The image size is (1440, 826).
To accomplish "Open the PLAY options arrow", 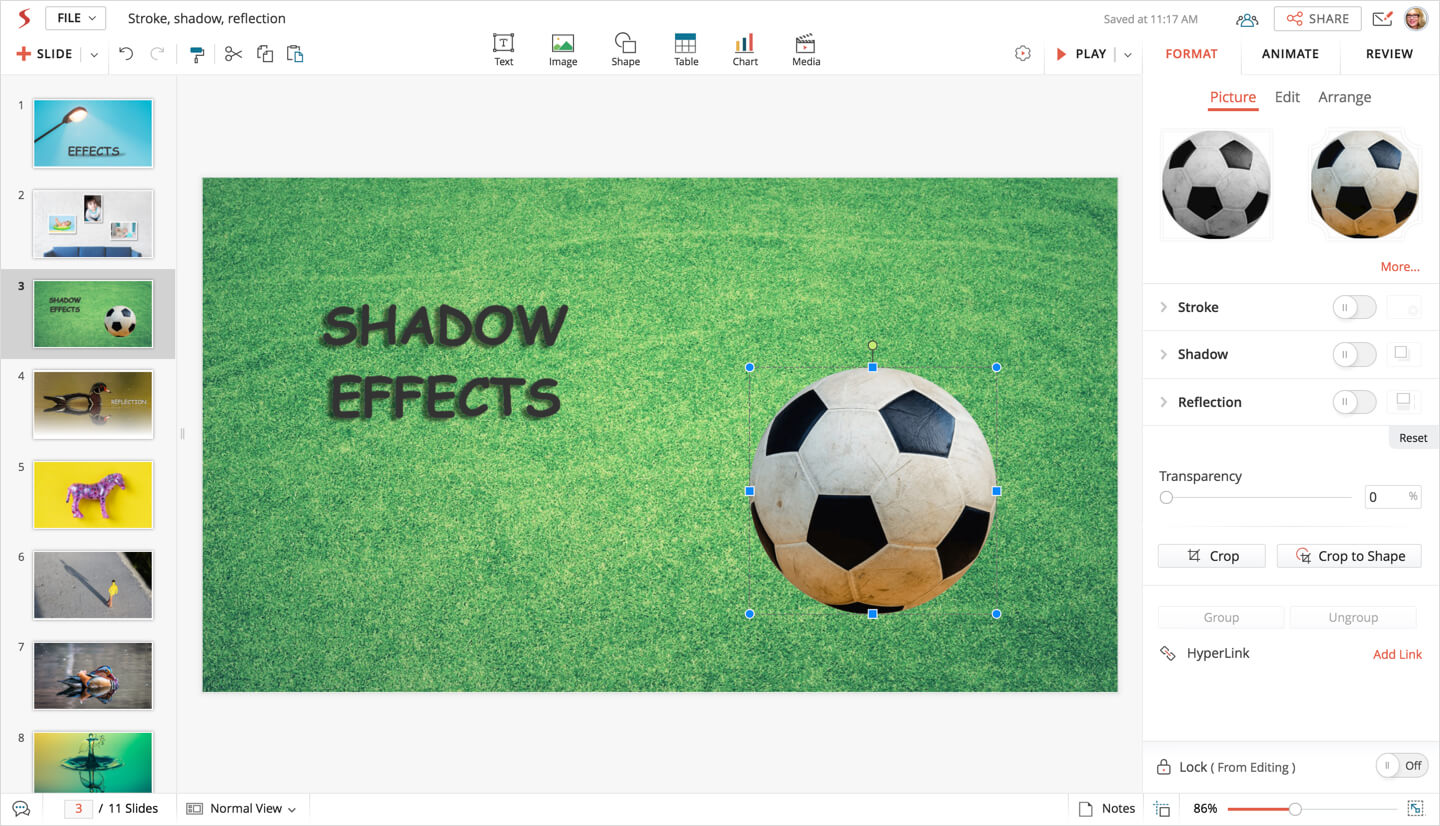I will (x=1128, y=55).
